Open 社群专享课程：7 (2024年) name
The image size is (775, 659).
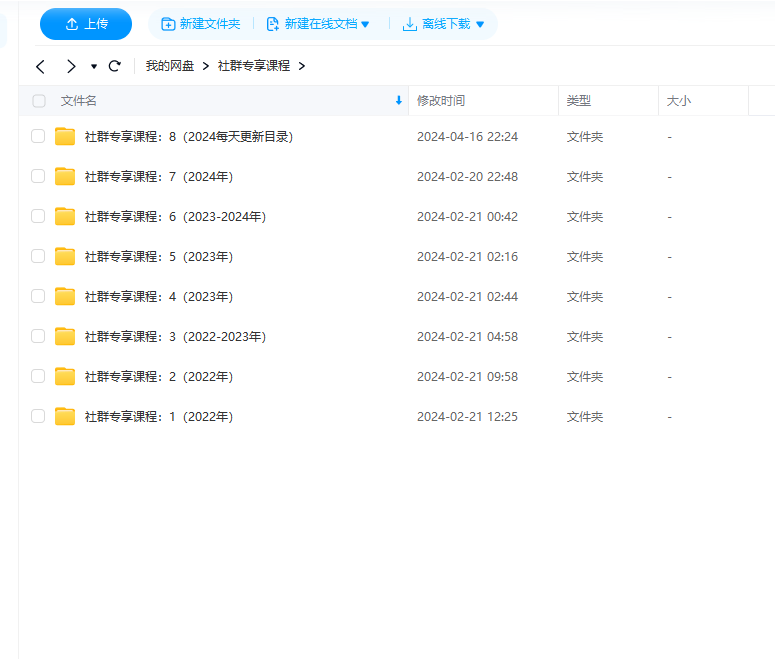pos(159,176)
